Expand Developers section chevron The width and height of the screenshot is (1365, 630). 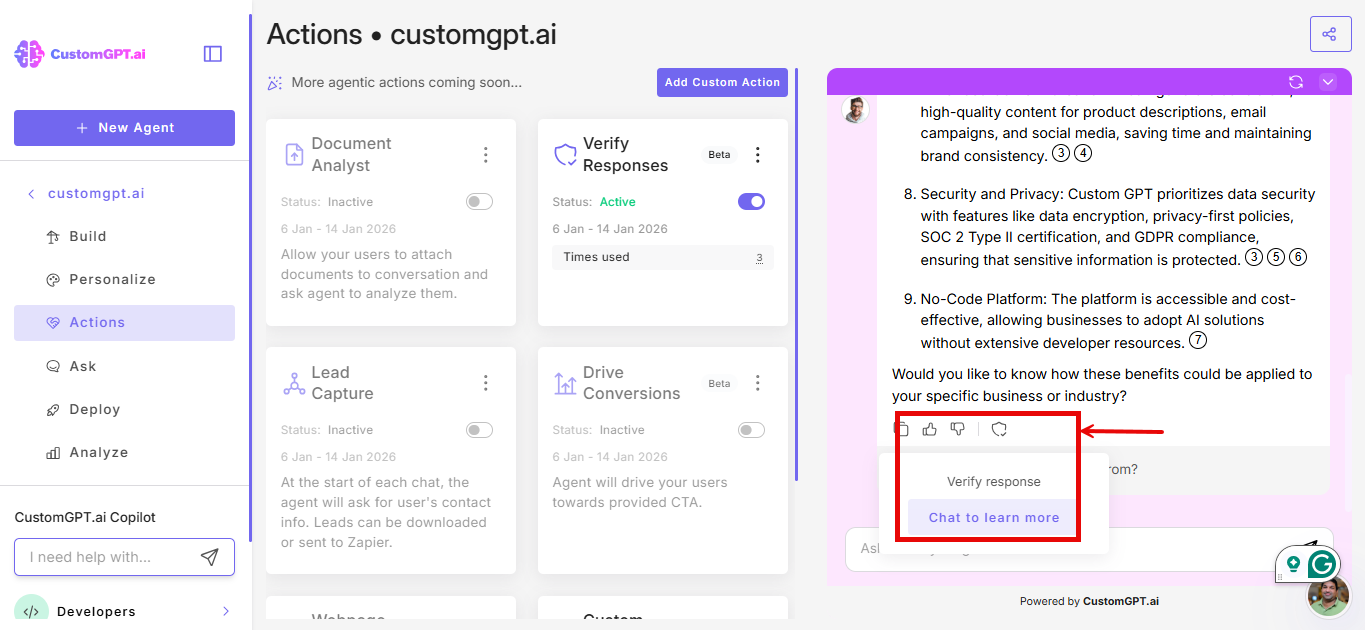(x=226, y=611)
